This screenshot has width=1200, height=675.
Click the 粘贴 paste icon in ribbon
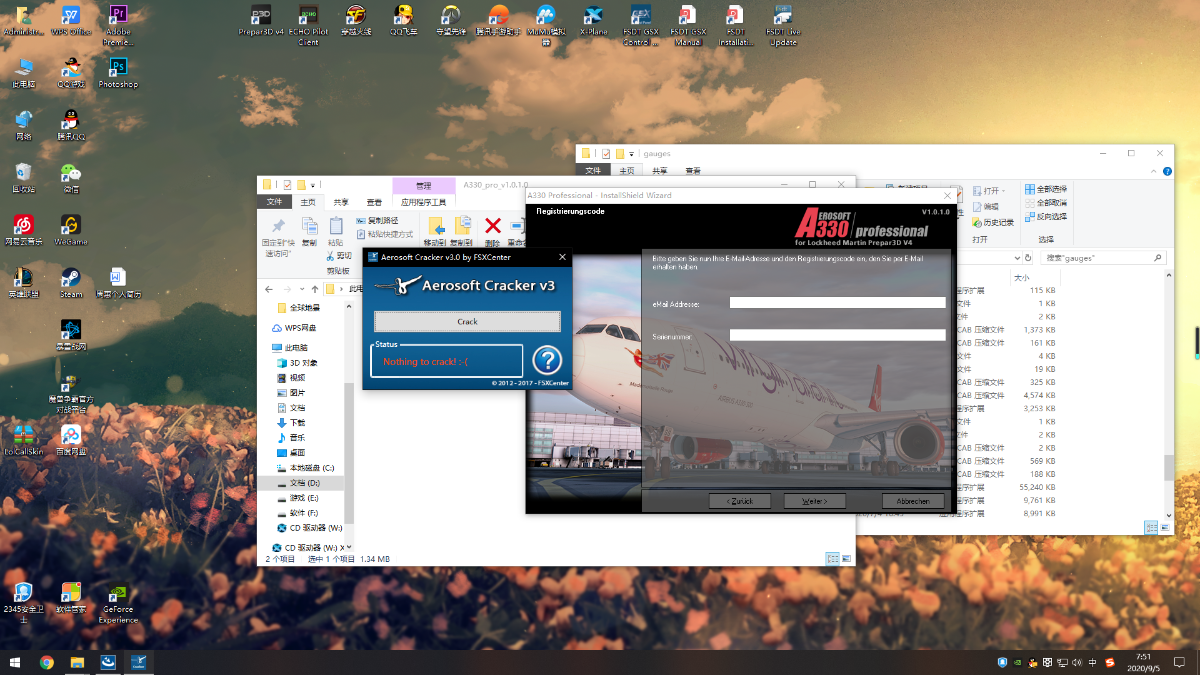pos(336,226)
